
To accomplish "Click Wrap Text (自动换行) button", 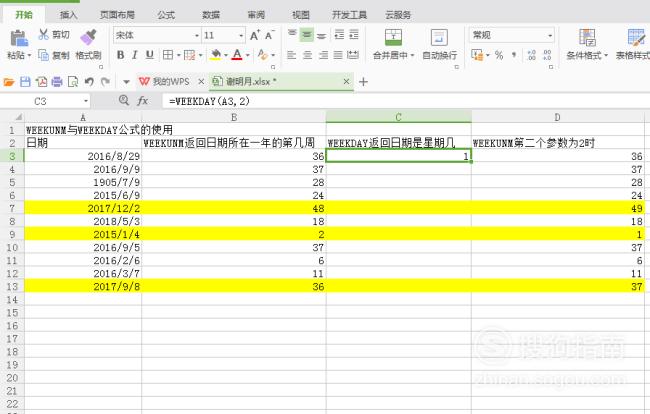I will (439, 44).
